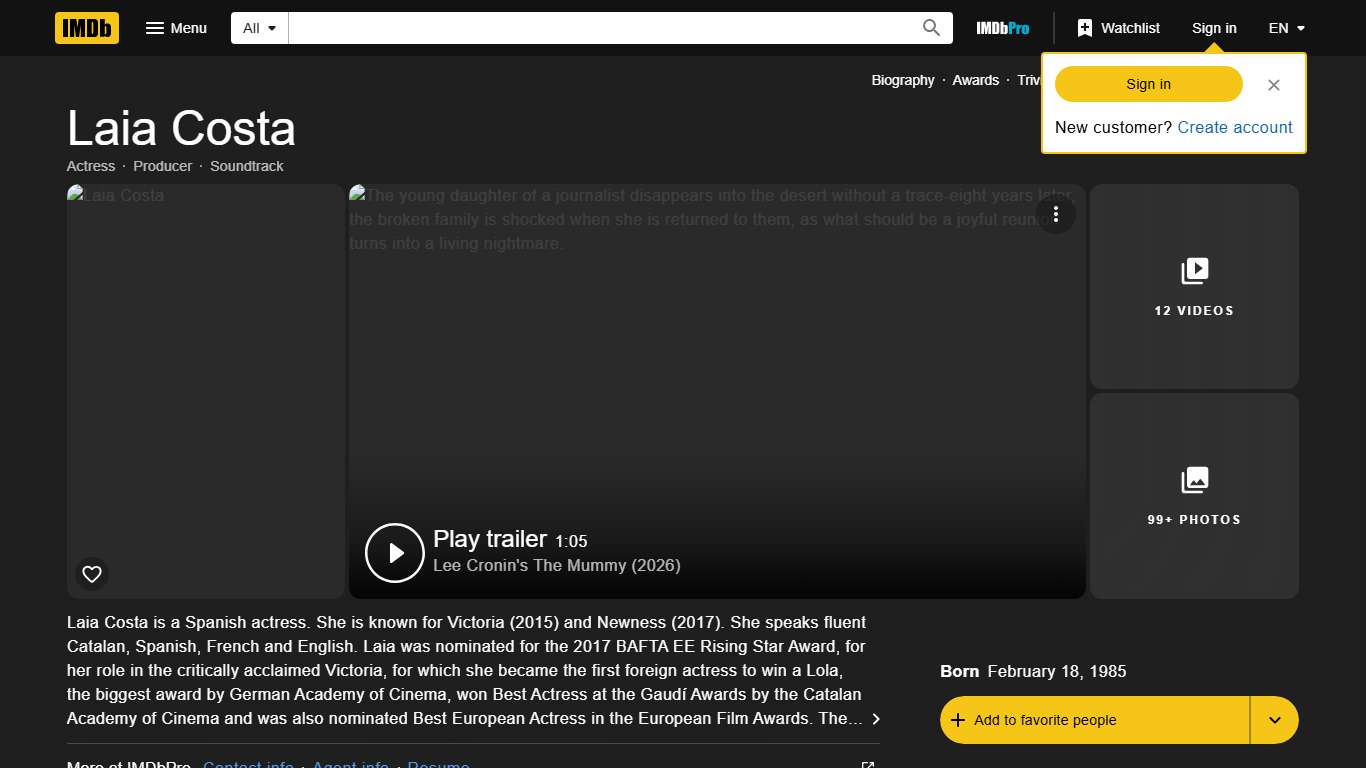This screenshot has width=1366, height=768.
Task: Go to the Biography tab
Action: [902, 80]
